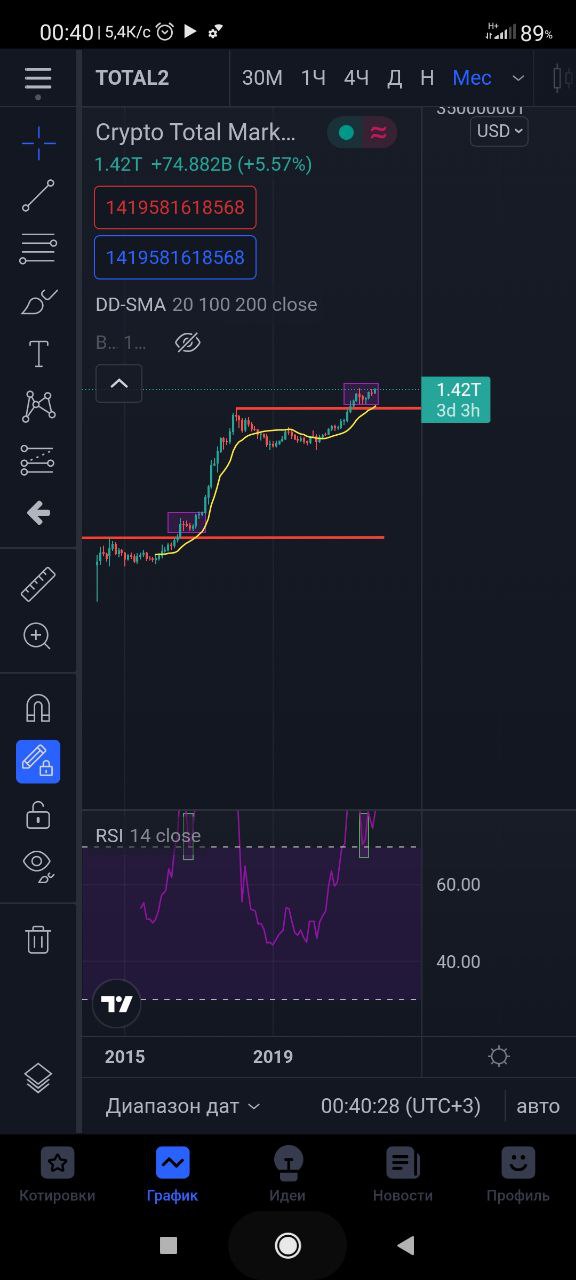Click the green market status dot

346,132
